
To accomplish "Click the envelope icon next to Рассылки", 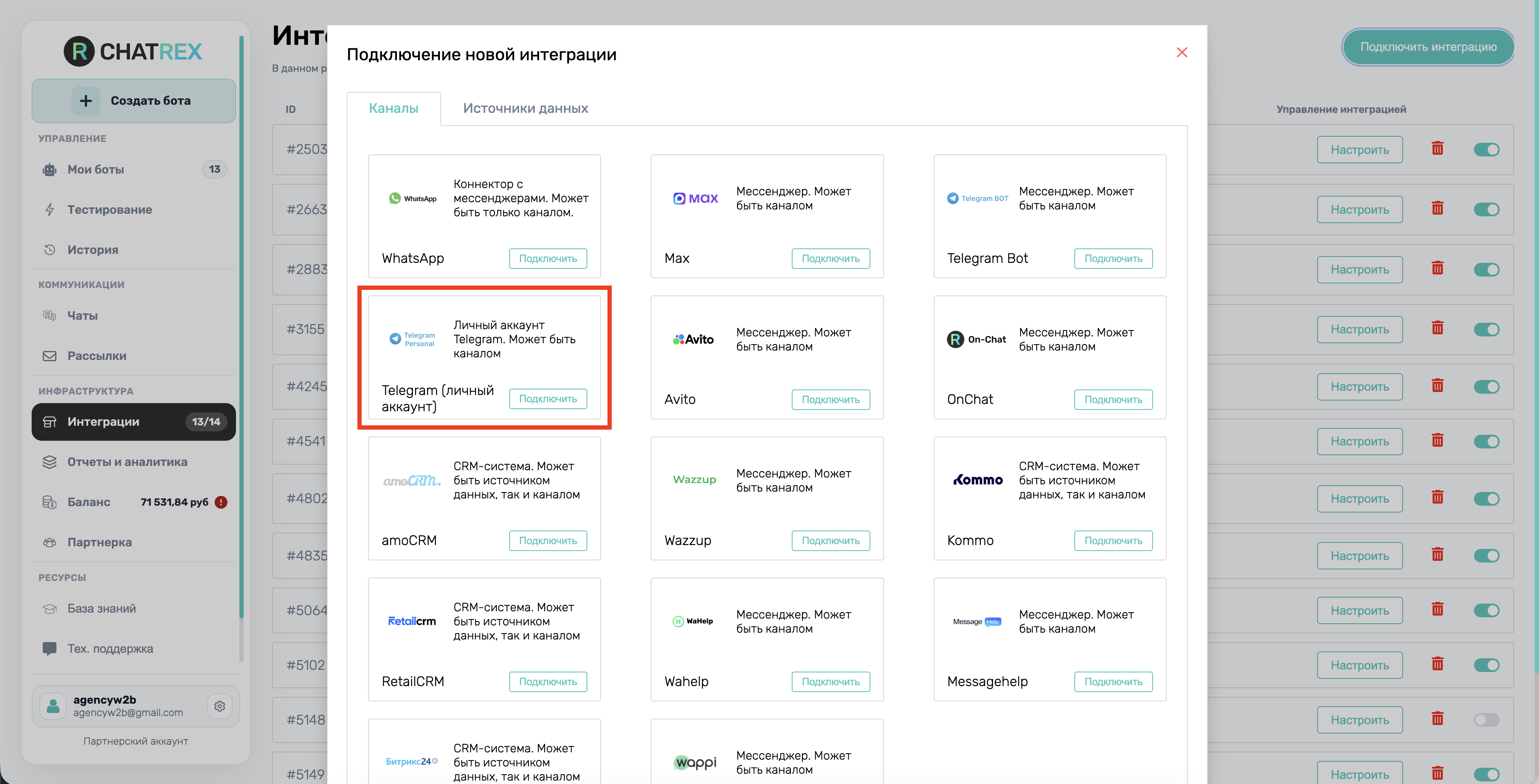I will [x=50, y=356].
